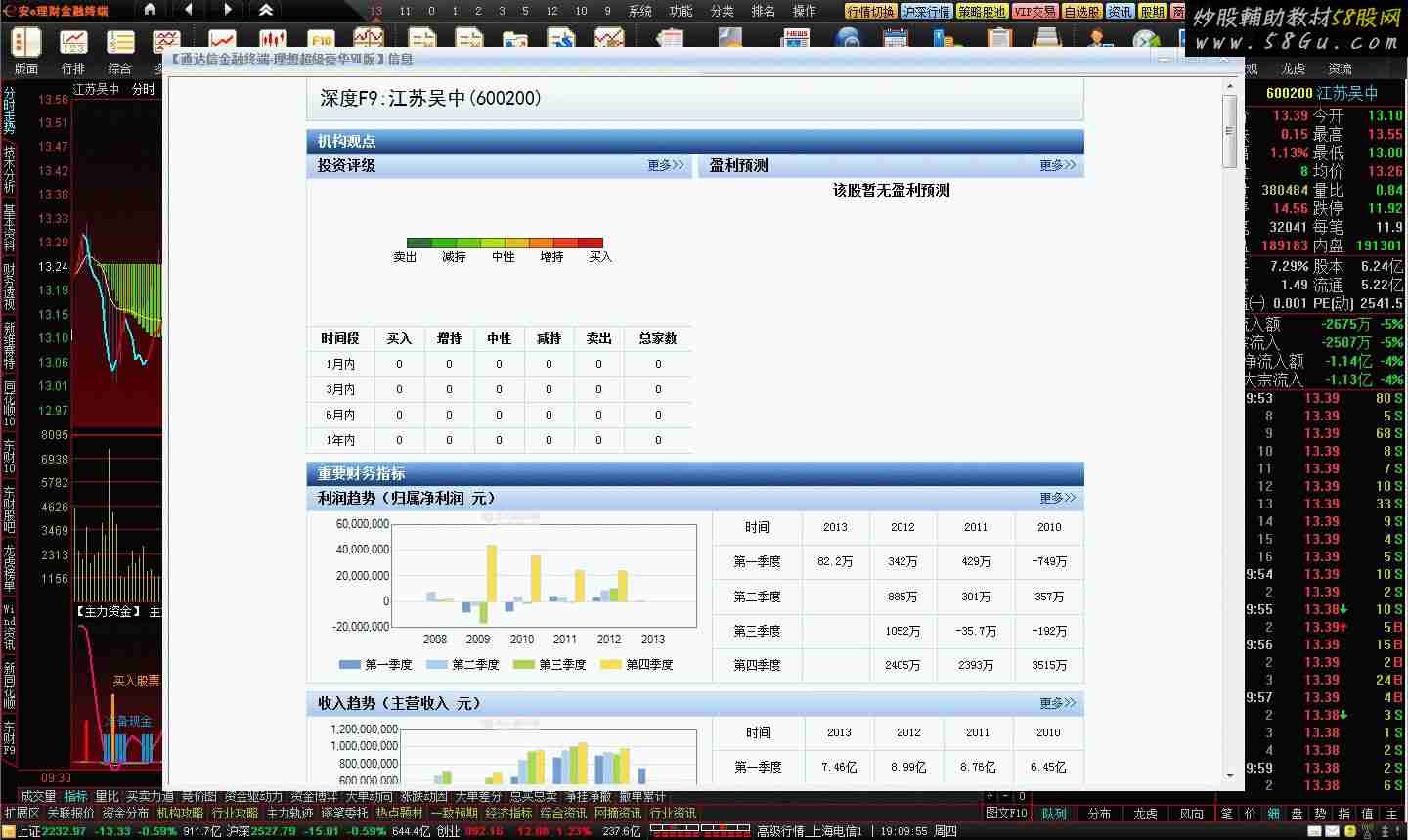Open the 机构攻略 bottom tab
The image size is (1408, 840).
click(181, 814)
